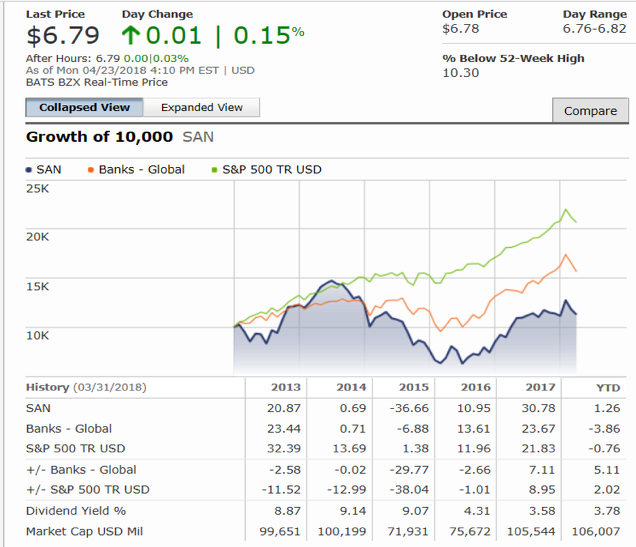The image size is (636, 547).
Task: Click the History (03/31/2018) label
Action: click(86, 387)
